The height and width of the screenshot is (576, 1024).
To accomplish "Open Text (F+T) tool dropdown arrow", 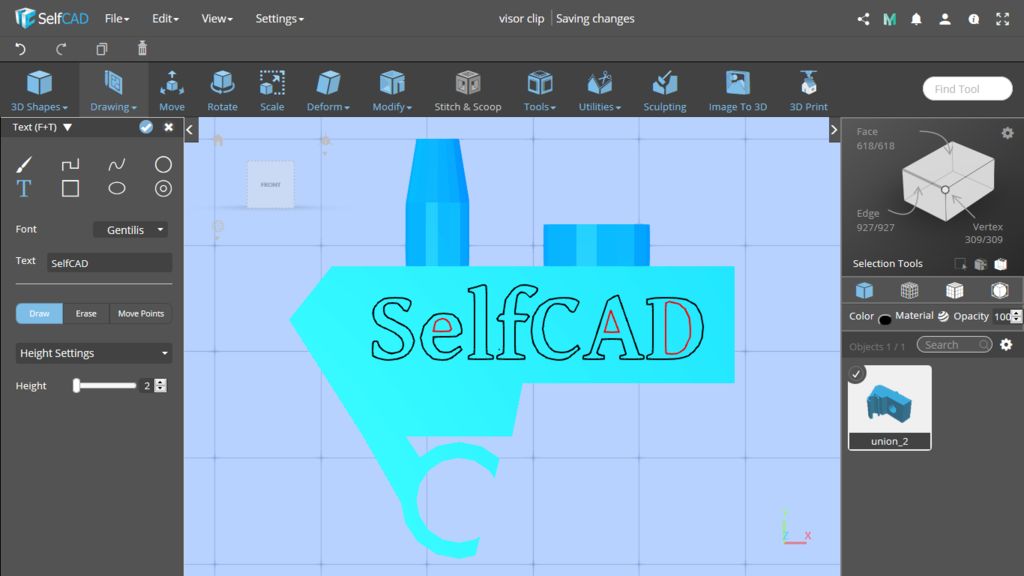I will click(x=67, y=127).
